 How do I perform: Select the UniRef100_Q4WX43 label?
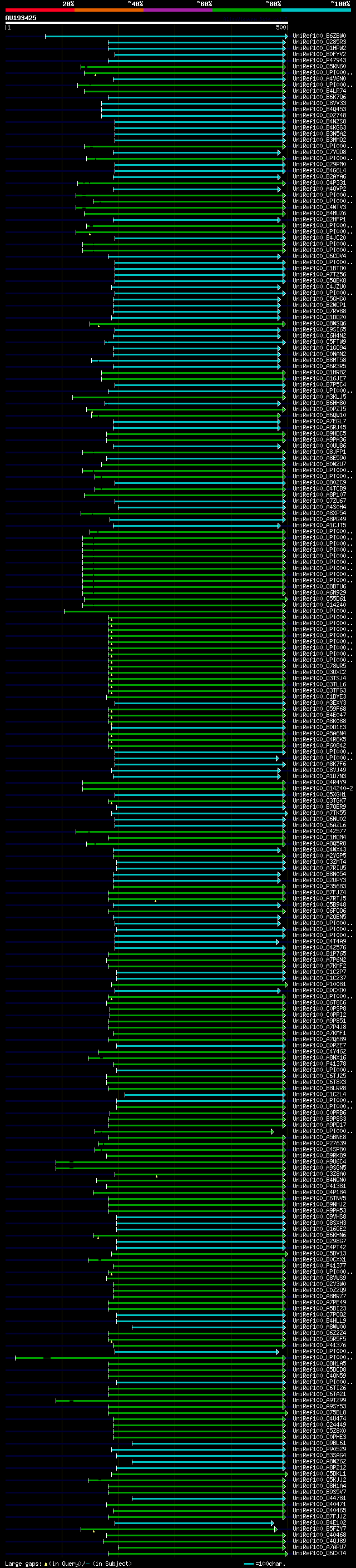pos(319,850)
